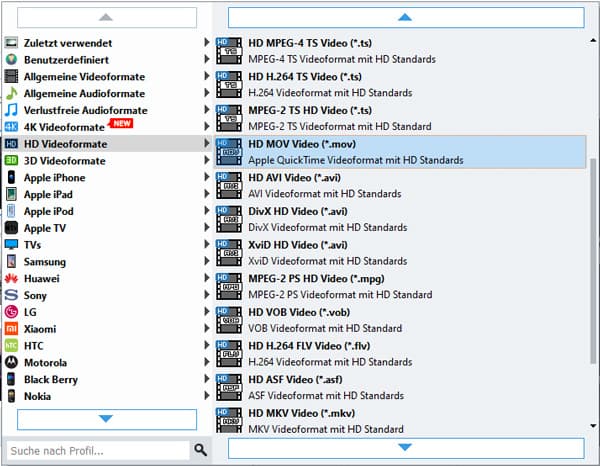This screenshot has height=466, width=600.
Task: Click the HD VOB Video format icon
Action: pos(229,320)
